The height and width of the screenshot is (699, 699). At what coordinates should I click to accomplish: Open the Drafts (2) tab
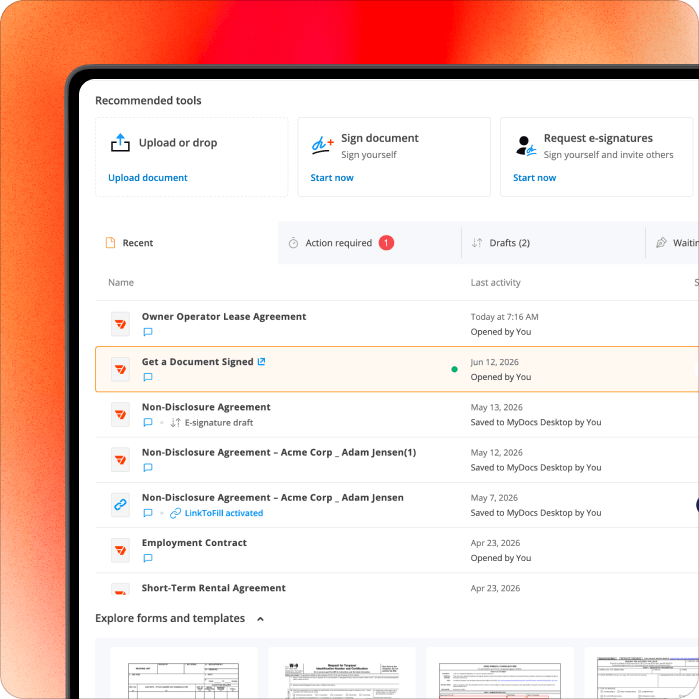(553, 243)
